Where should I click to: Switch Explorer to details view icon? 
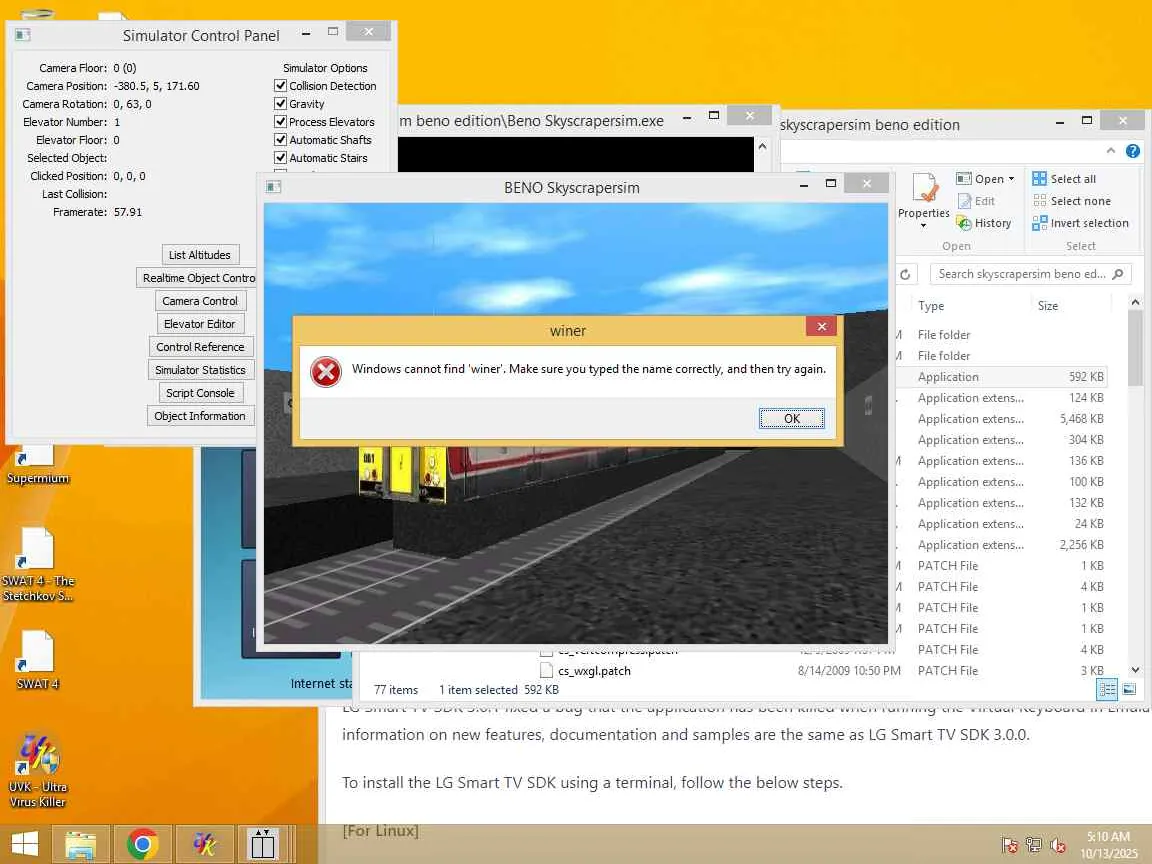[1107, 689]
